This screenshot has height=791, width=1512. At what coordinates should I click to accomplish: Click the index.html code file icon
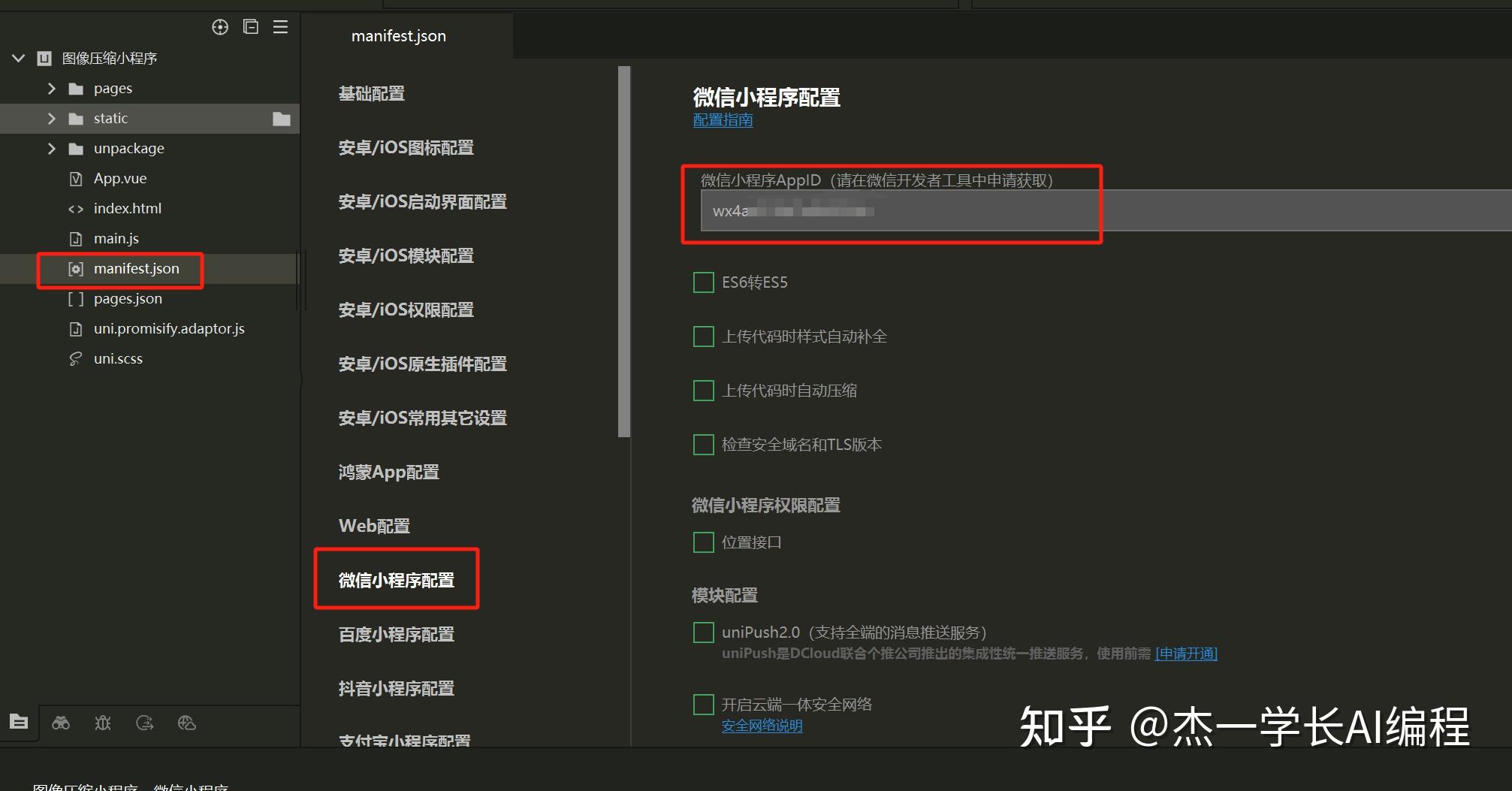(76, 209)
